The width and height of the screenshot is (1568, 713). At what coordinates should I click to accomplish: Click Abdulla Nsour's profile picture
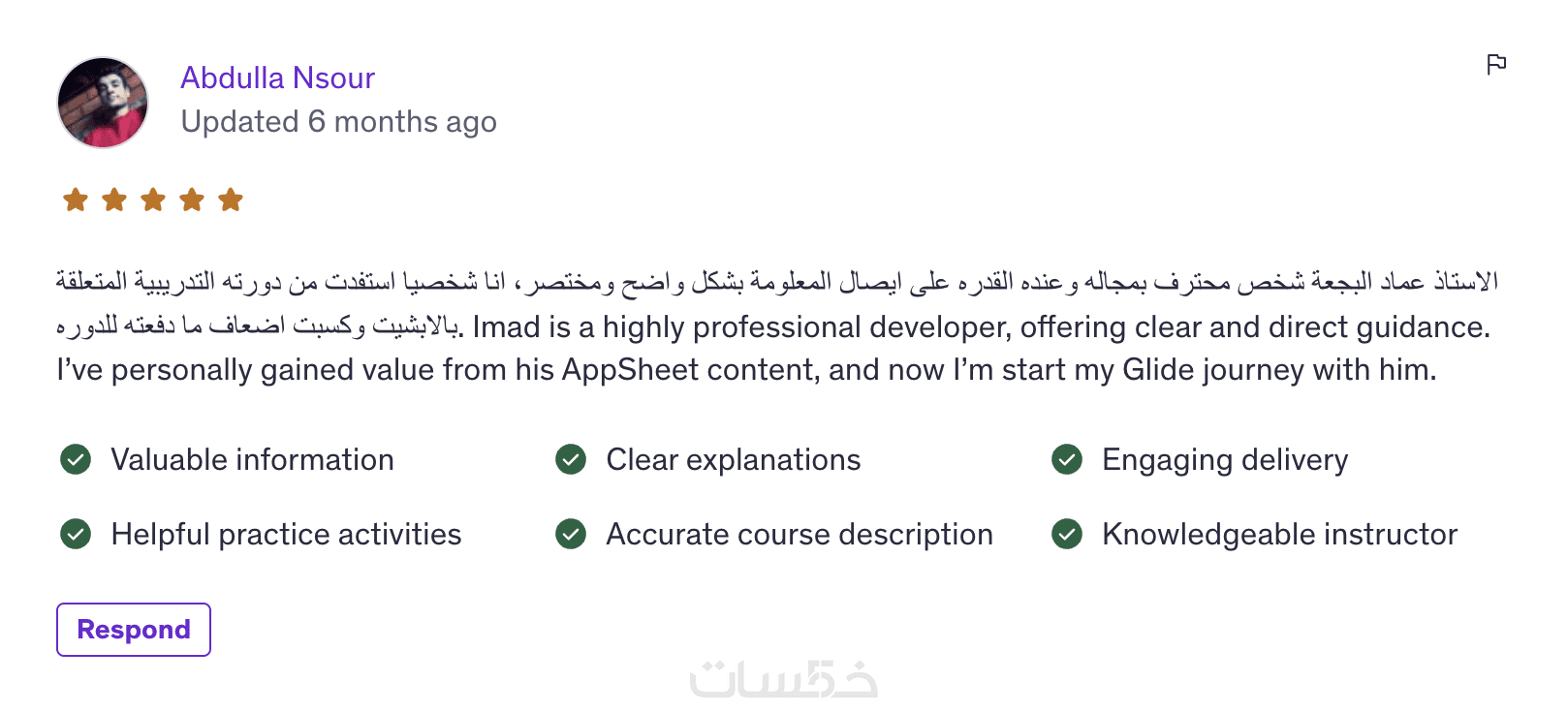coord(103,102)
